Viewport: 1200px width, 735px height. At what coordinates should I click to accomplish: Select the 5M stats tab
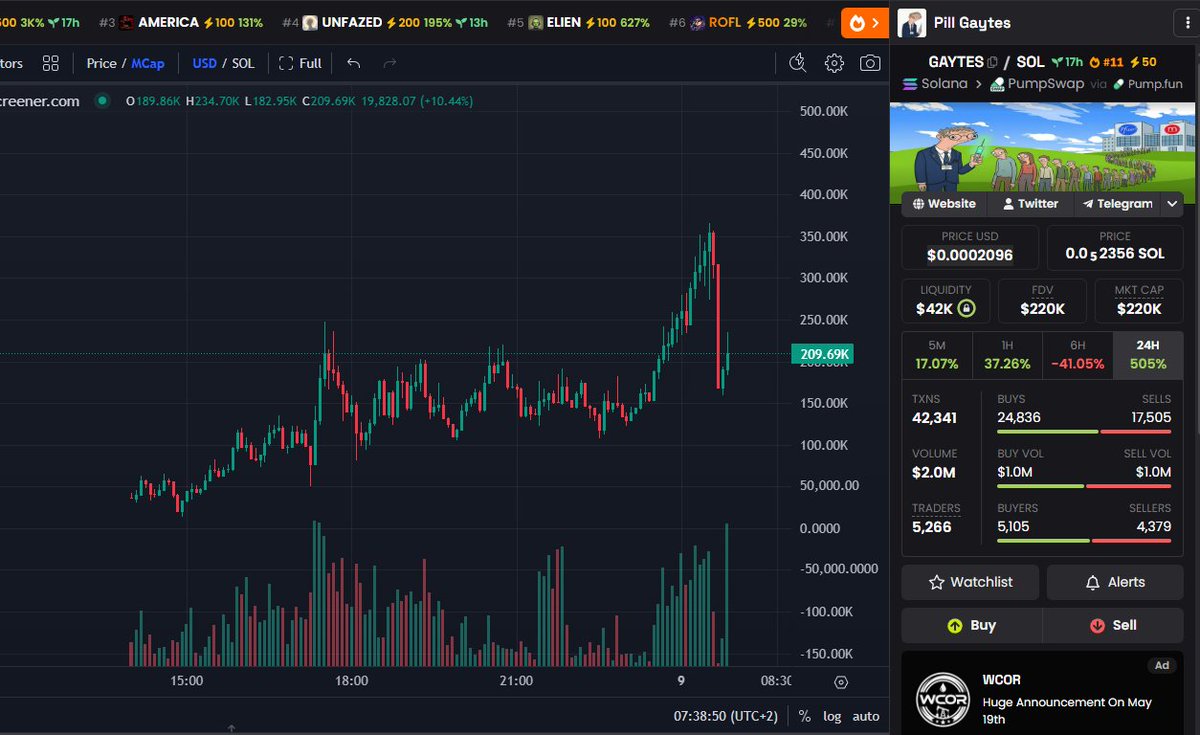coord(937,355)
